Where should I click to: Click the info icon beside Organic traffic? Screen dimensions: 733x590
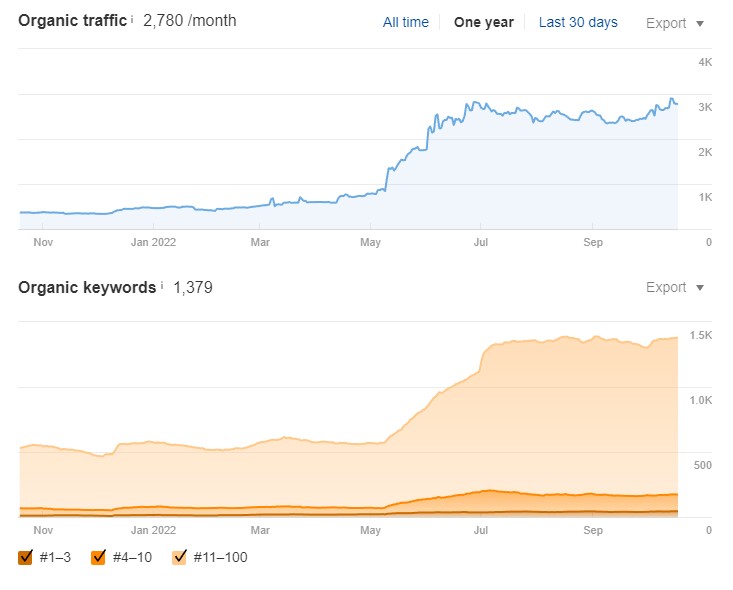pyautogui.click(x=133, y=19)
